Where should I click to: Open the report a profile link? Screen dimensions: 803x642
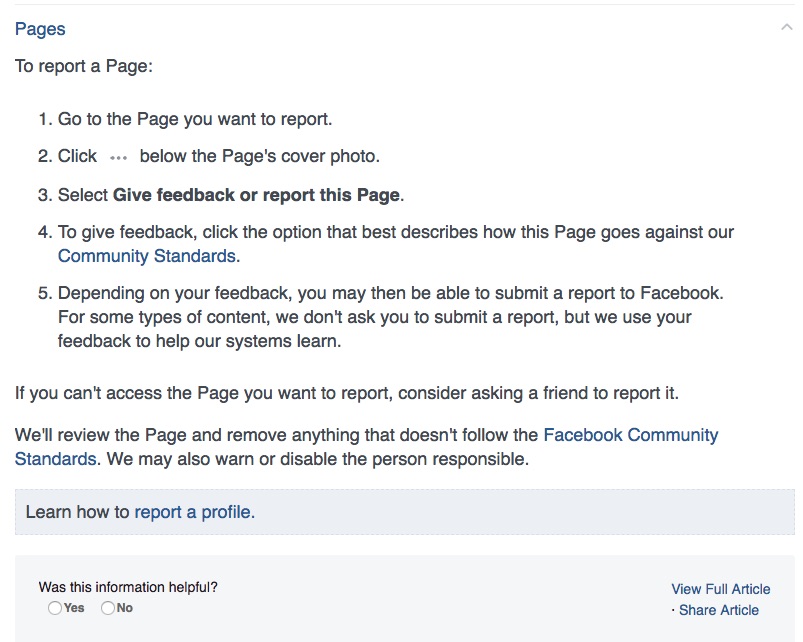pyautogui.click(x=193, y=512)
